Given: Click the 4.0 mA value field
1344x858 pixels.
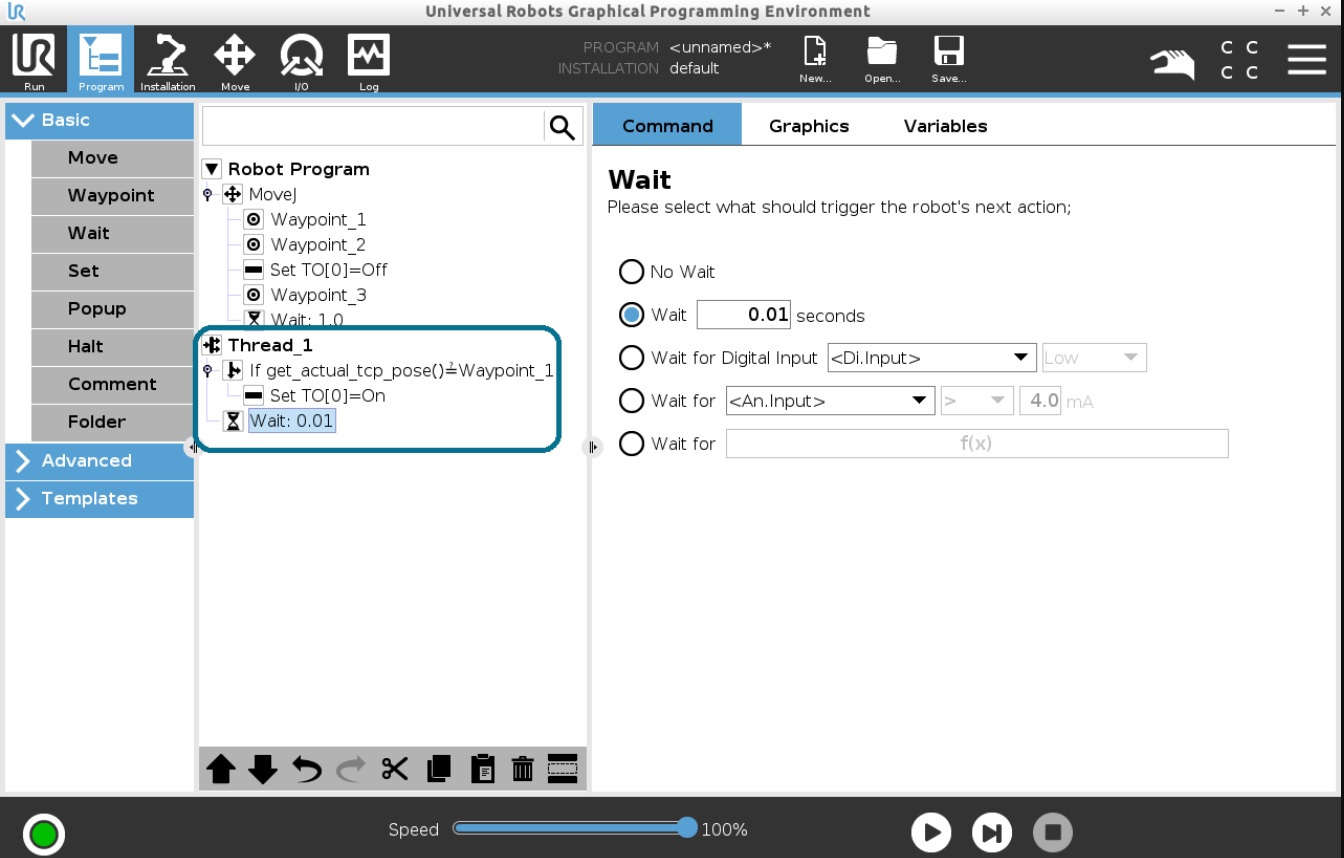Looking at the screenshot, I should 1039,401.
